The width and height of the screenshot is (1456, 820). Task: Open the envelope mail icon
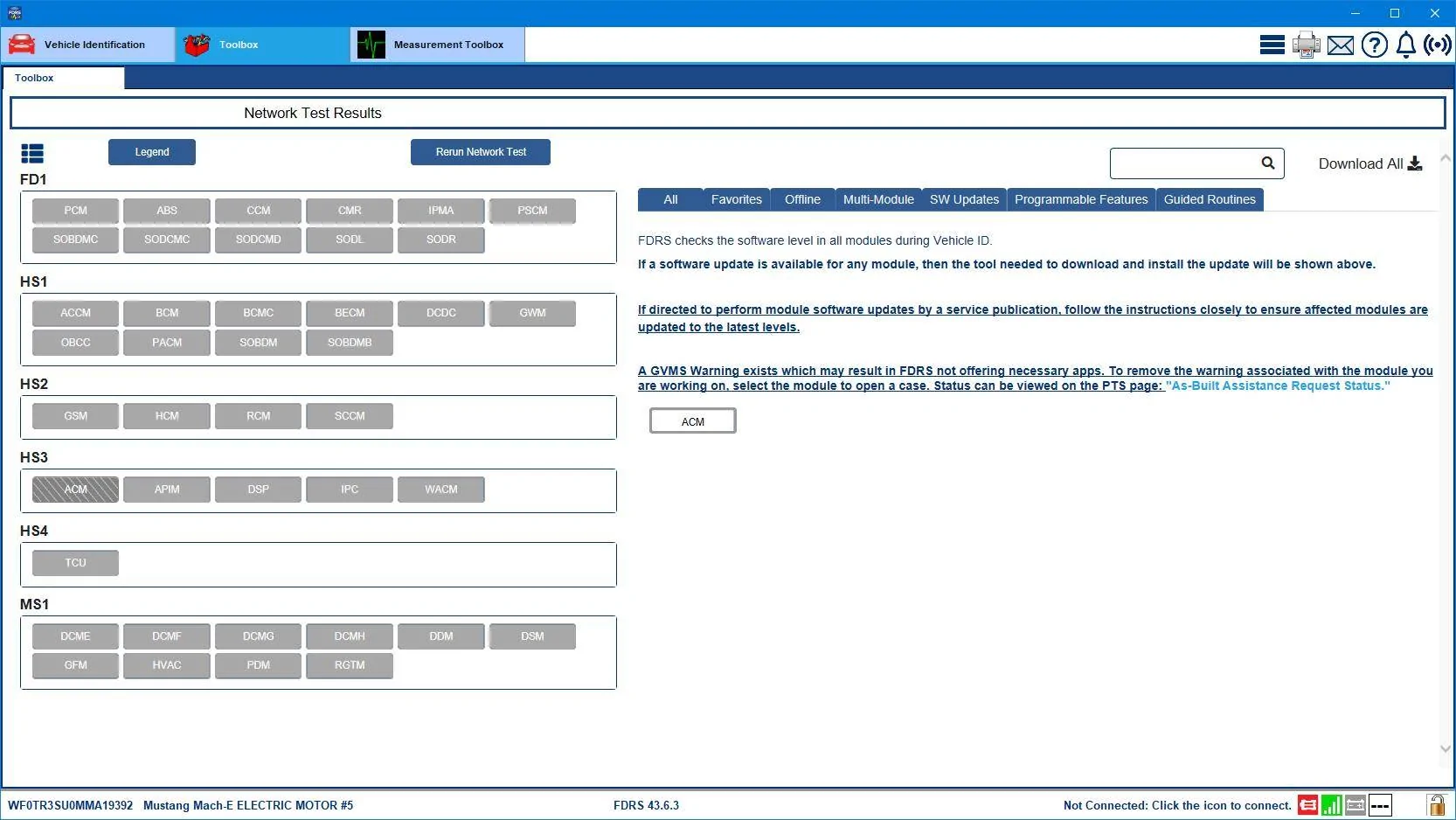tap(1341, 45)
